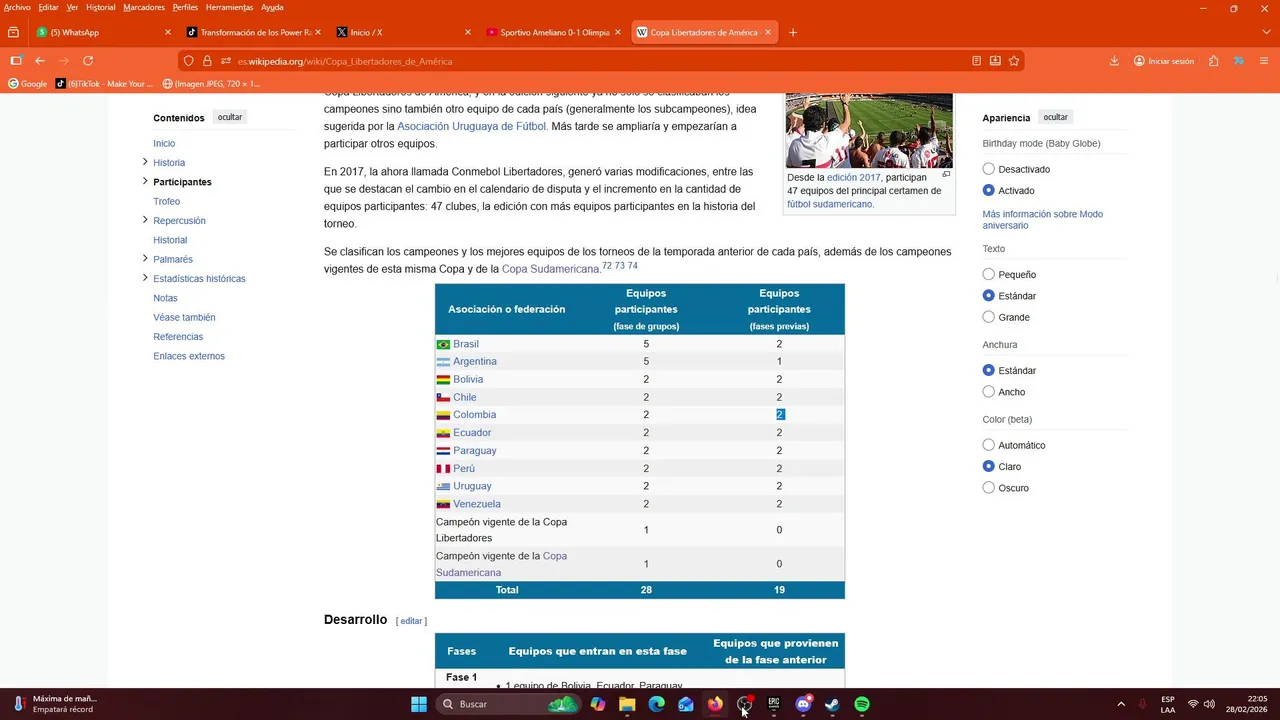Select Claro color option

point(988,466)
